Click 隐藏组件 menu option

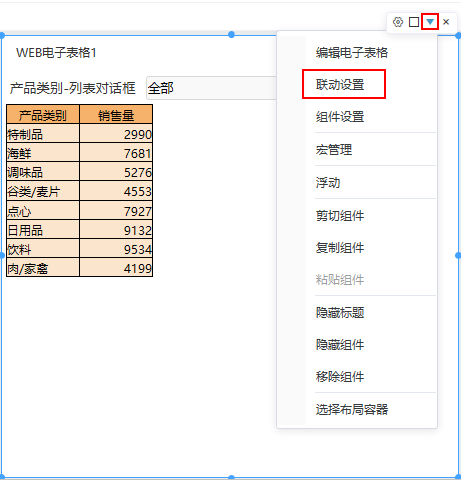pyautogui.click(x=340, y=345)
